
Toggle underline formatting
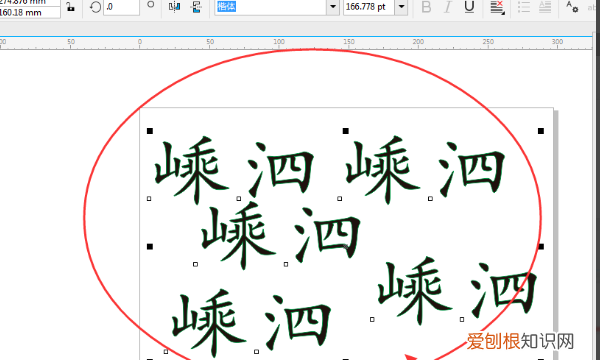tap(470, 7)
